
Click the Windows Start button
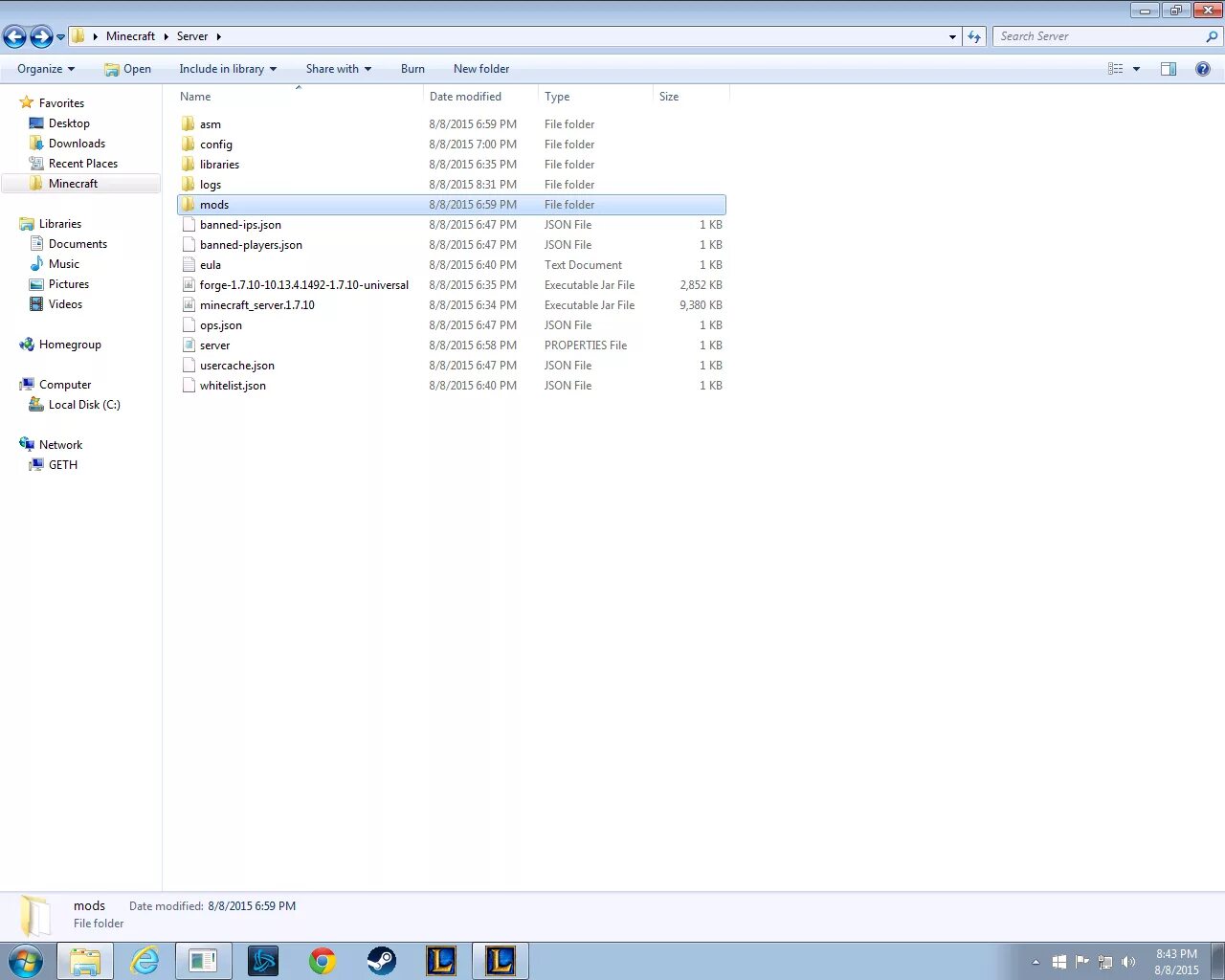[26, 961]
